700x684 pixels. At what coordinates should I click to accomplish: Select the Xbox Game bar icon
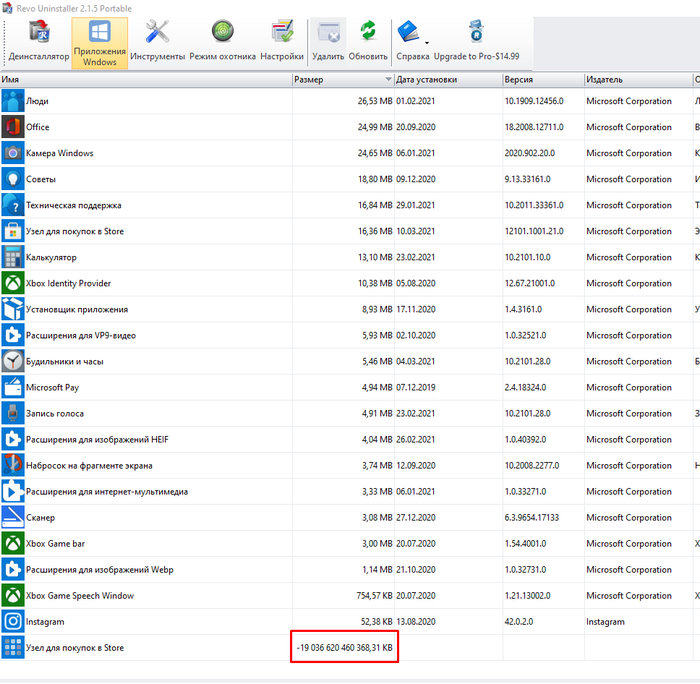pyautogui.click(x=13, y=544)
